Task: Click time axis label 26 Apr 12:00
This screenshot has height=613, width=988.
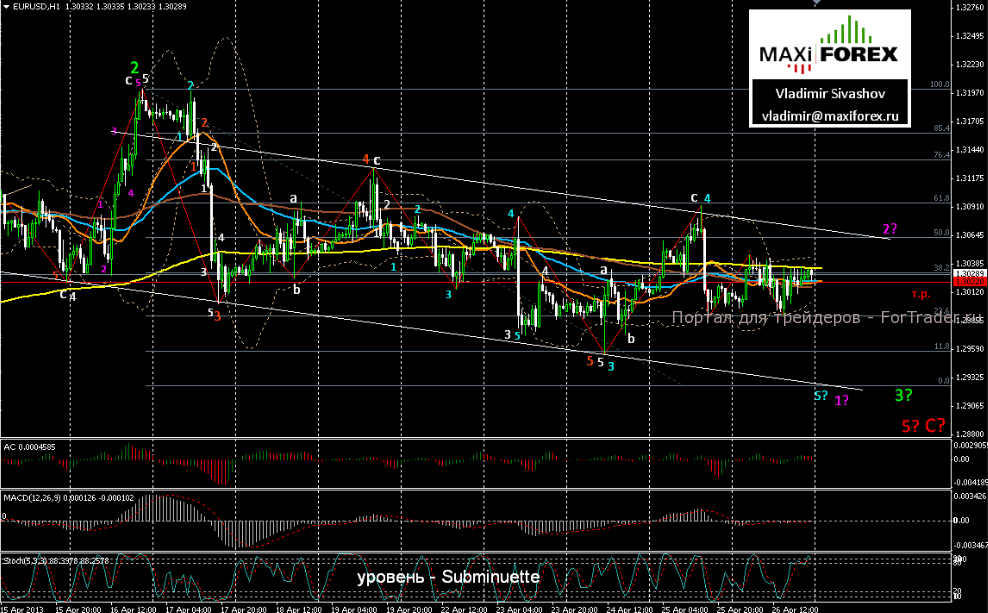Action: point(795,609)
